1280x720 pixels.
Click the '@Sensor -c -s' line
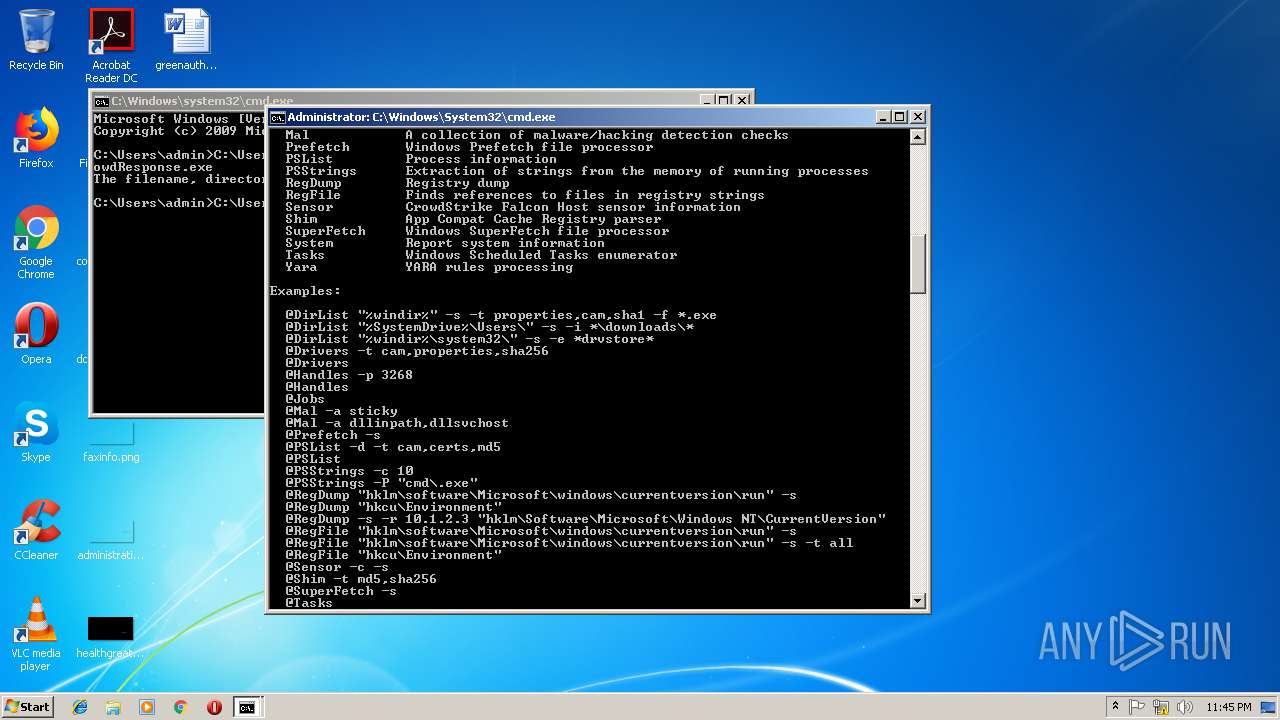337,567
